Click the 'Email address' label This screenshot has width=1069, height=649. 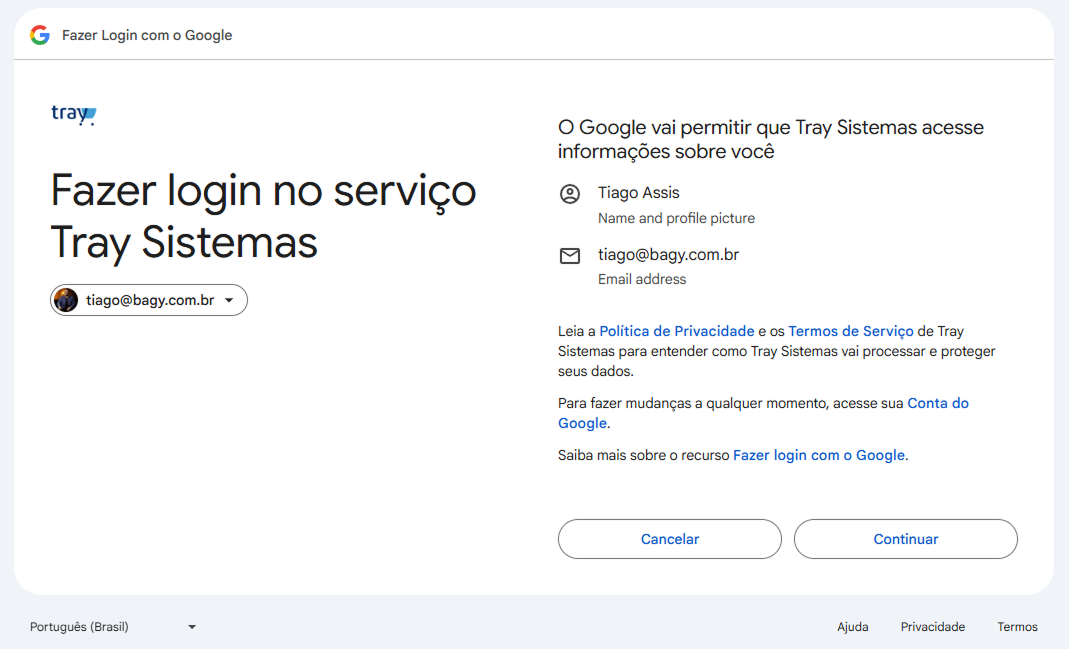click(x=642, y=280)
